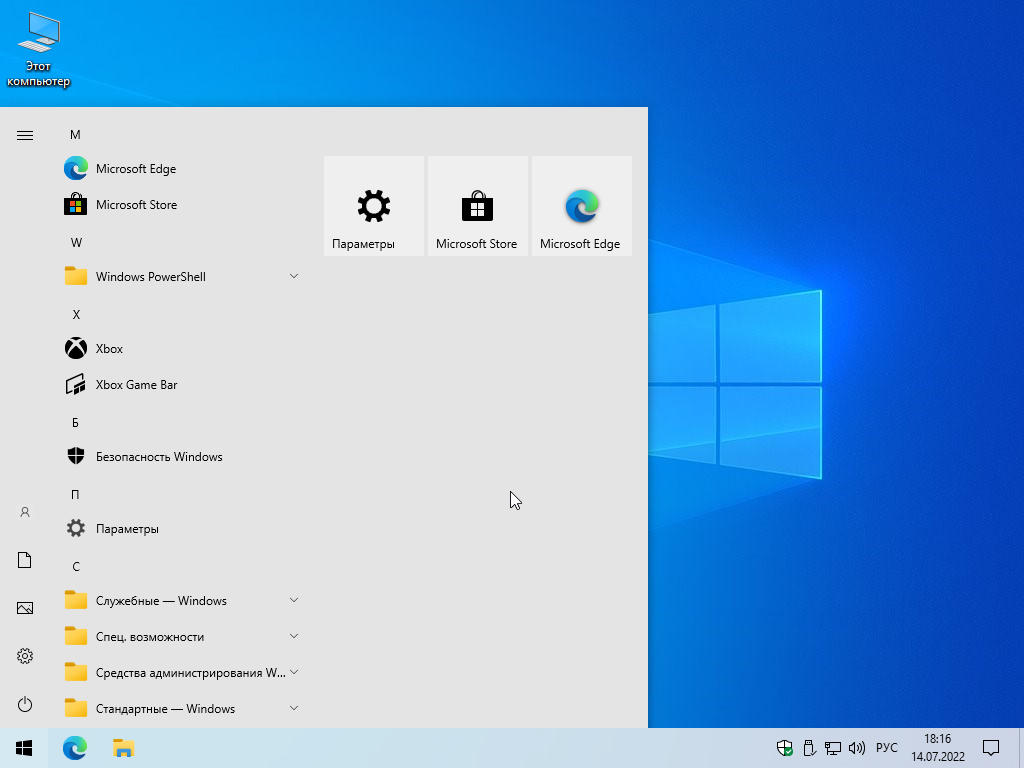The image size is (1024, 768).
Task: Open the Microsoft Store tile
Action: point(477,206)
